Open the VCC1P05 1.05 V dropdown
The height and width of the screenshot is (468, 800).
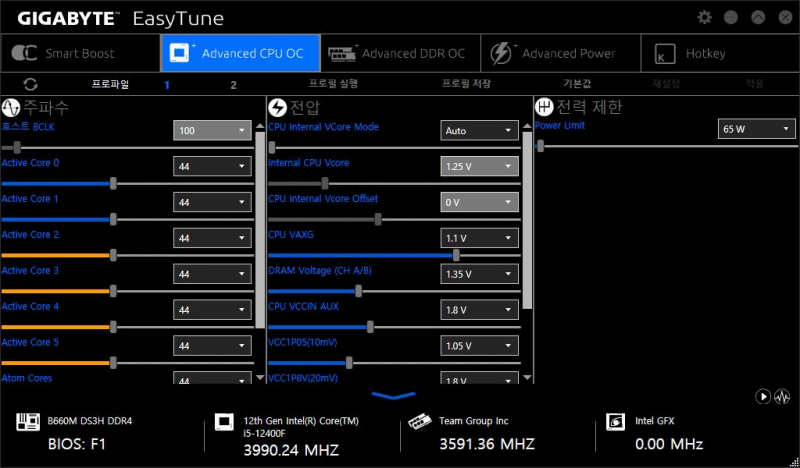[479, 346]
